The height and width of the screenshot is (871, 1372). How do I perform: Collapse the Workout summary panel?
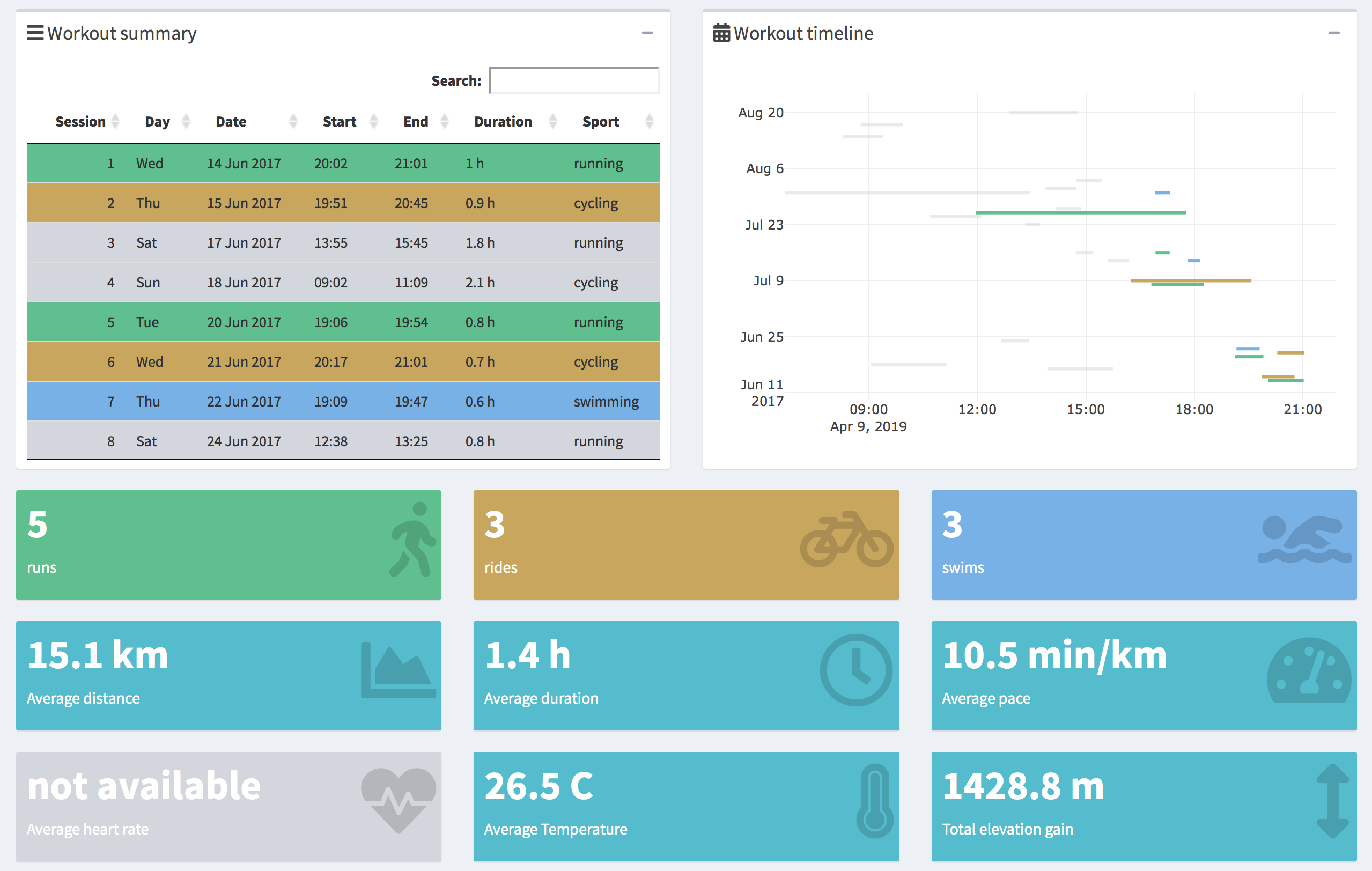click(647, 33)
